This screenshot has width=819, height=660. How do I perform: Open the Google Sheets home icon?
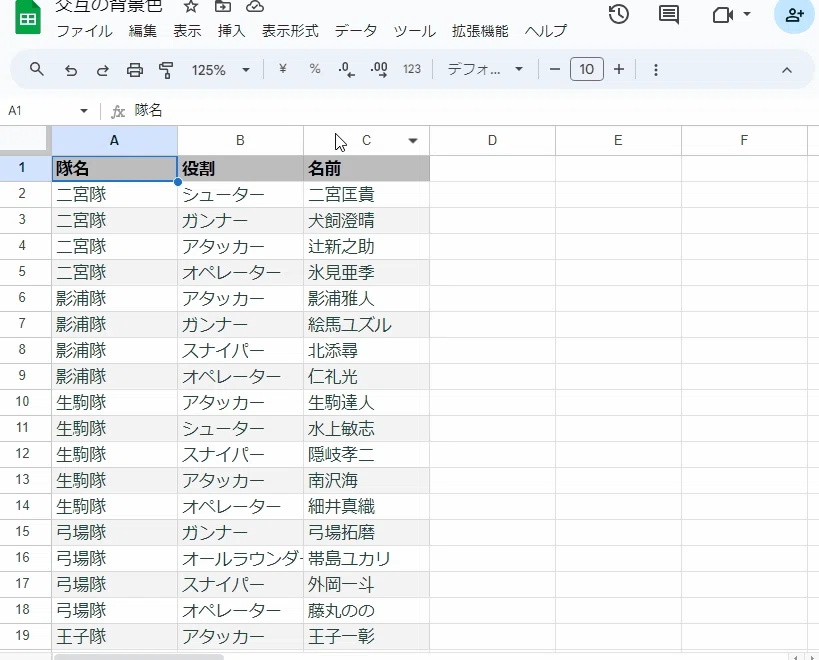pos(28,19)
